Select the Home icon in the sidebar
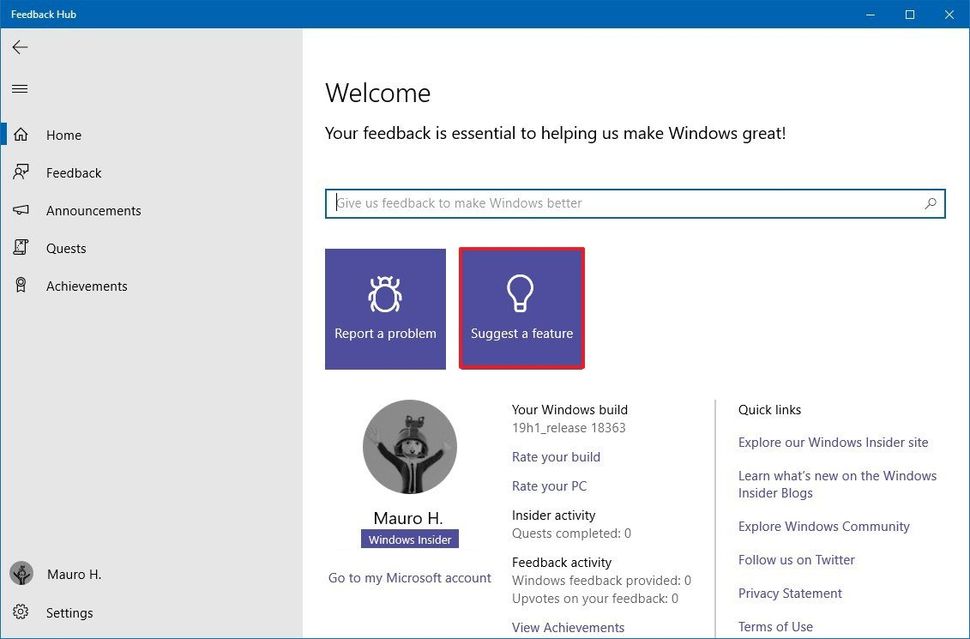Screen dimensions: 970x639 click(x=21, y=135)
